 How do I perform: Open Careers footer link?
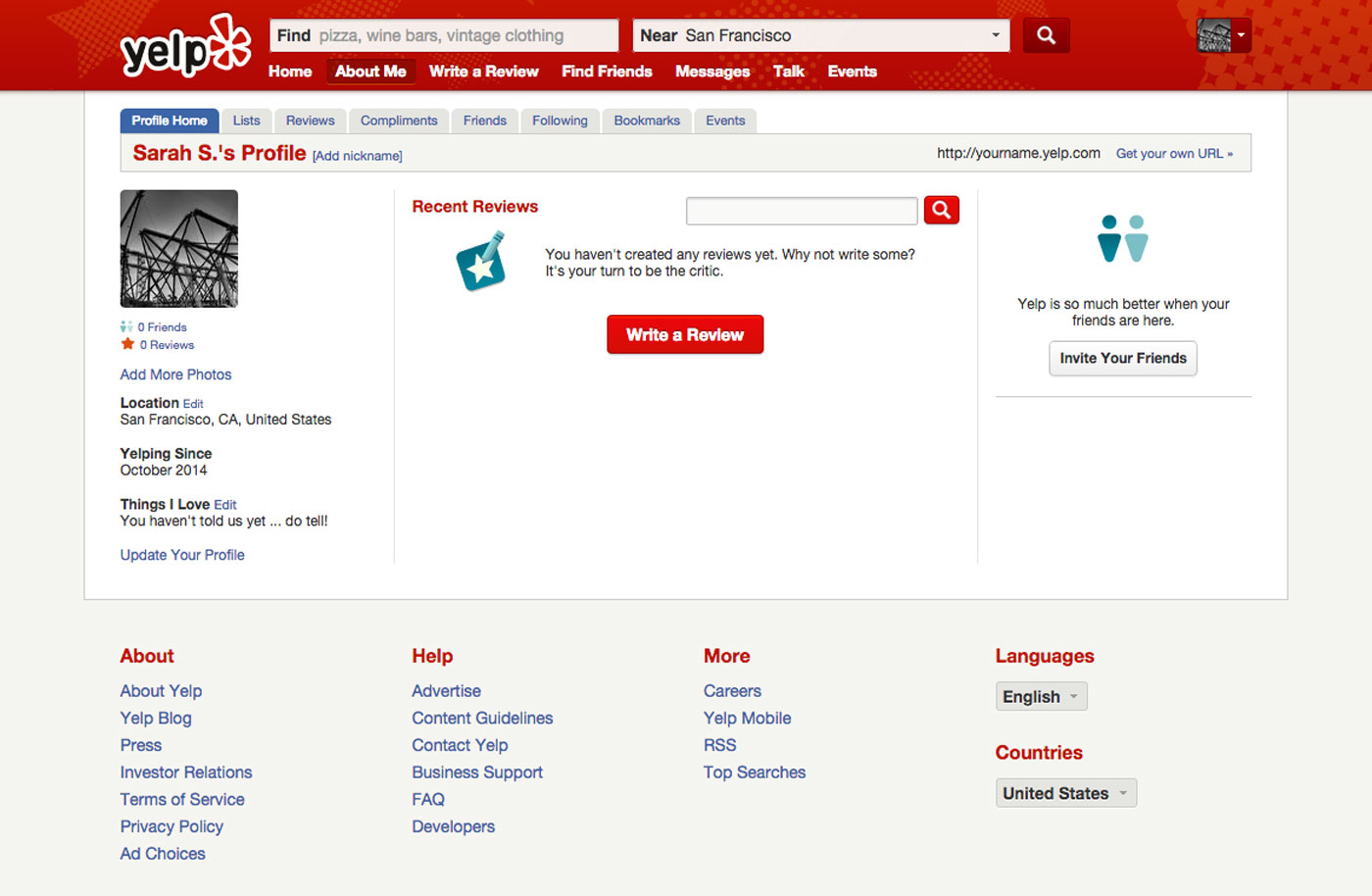(x=732, y=691)
